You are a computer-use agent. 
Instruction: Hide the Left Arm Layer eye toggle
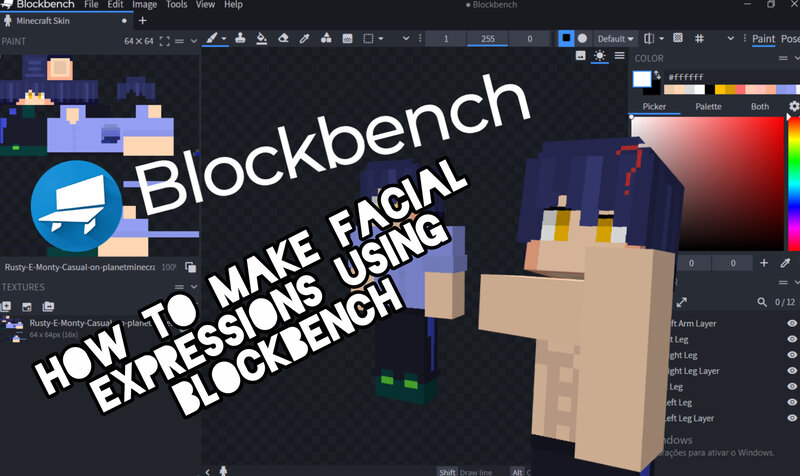coord(792,323)
